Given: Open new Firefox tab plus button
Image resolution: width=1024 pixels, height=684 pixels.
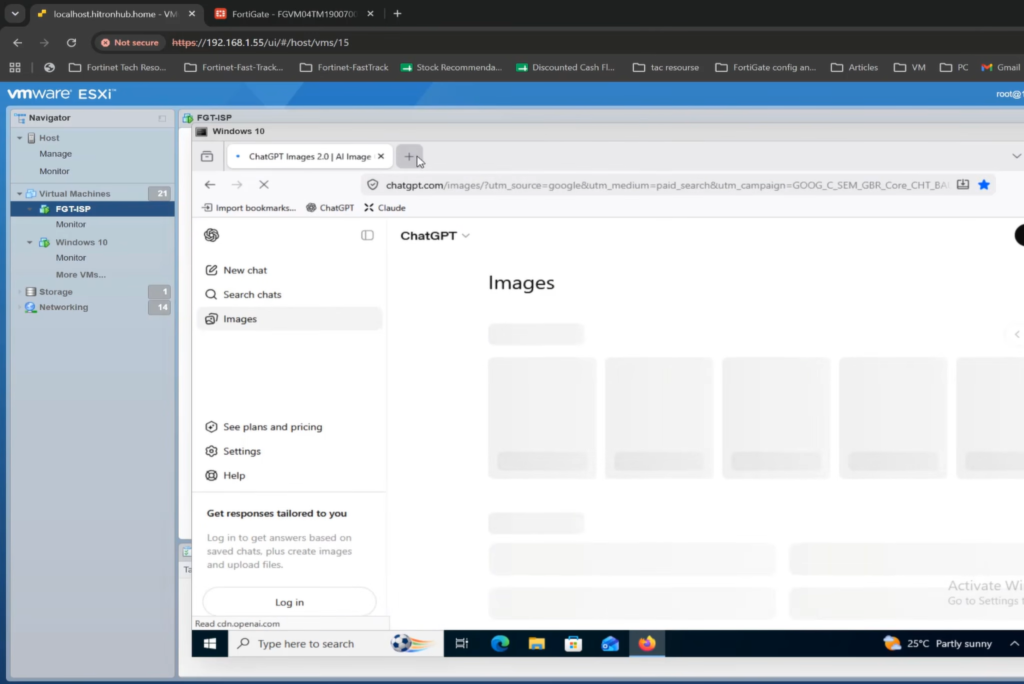Looking at the screenshot, I should pyautogui.click(x=409, y=157).
